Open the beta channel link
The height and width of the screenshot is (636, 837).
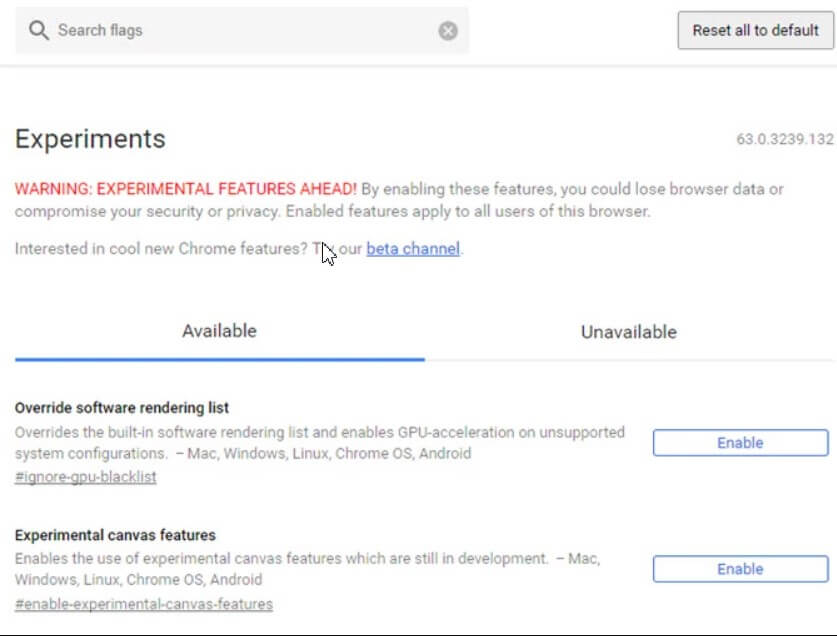414,248
